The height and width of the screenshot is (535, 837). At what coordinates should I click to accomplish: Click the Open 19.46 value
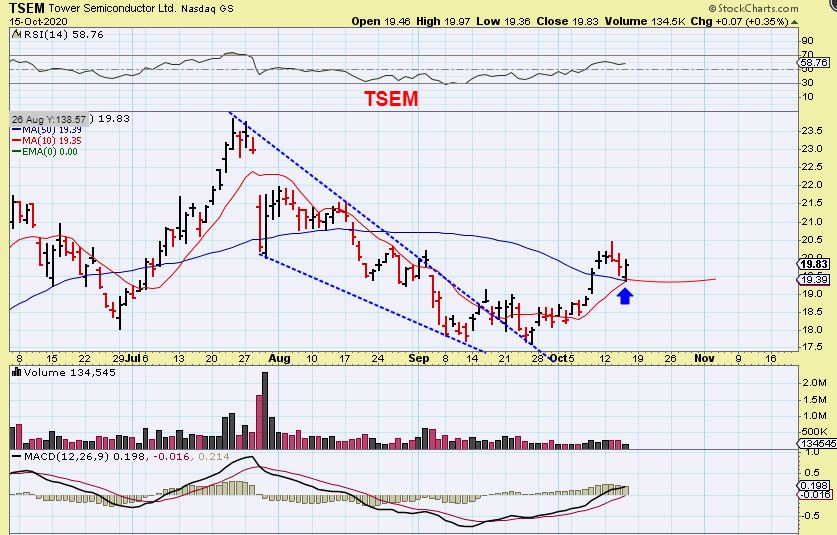[381, 21]
